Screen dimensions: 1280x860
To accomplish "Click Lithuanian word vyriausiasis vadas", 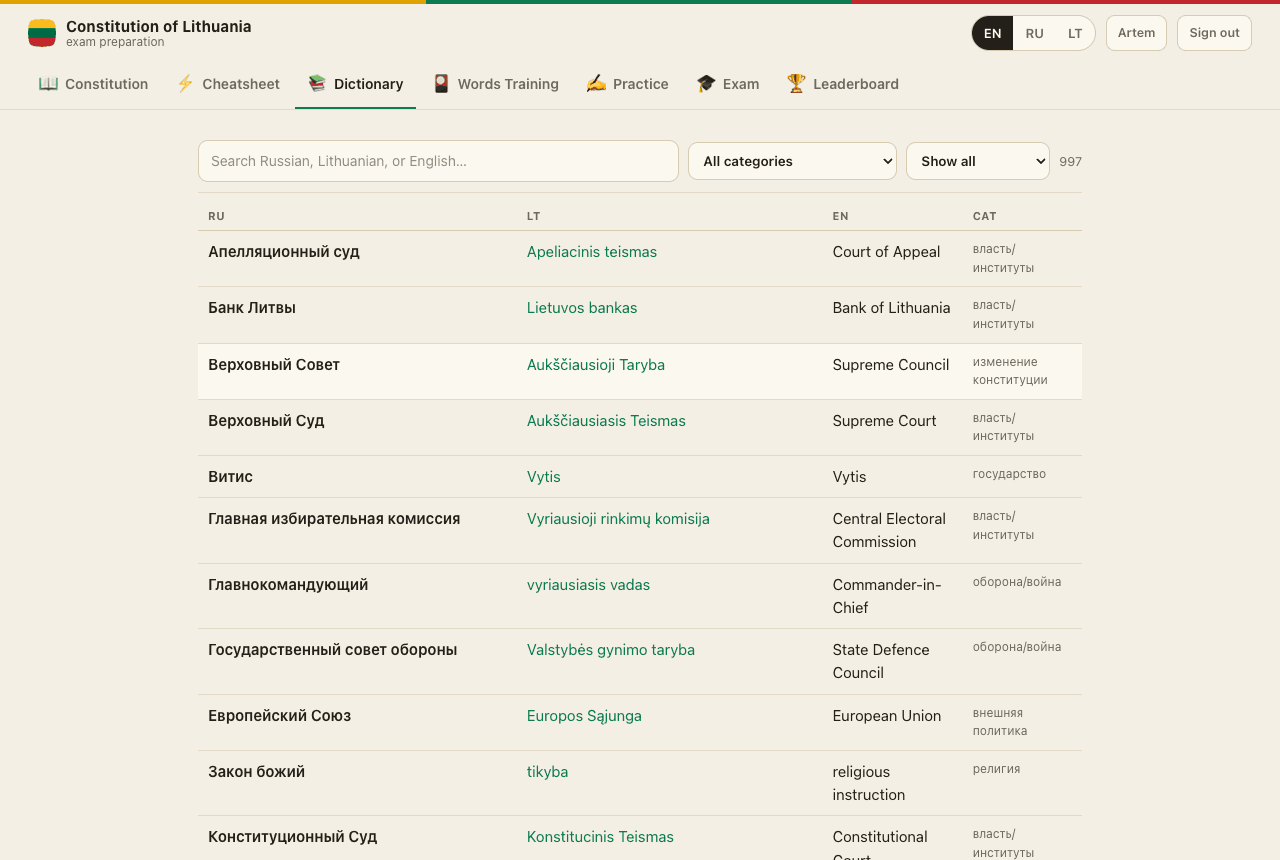I will [588, 585].
